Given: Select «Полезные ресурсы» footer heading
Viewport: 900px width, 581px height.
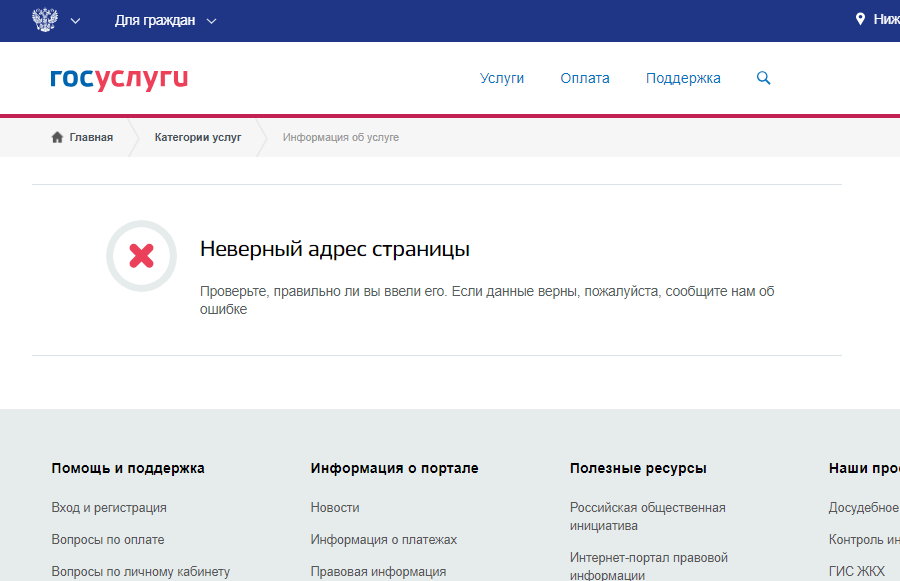Looking at the screenshot, I should tap(638, 468).
